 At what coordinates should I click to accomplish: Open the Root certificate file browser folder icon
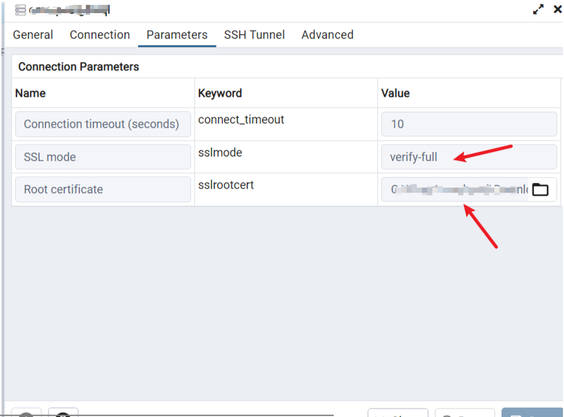(x=540, y=190)
